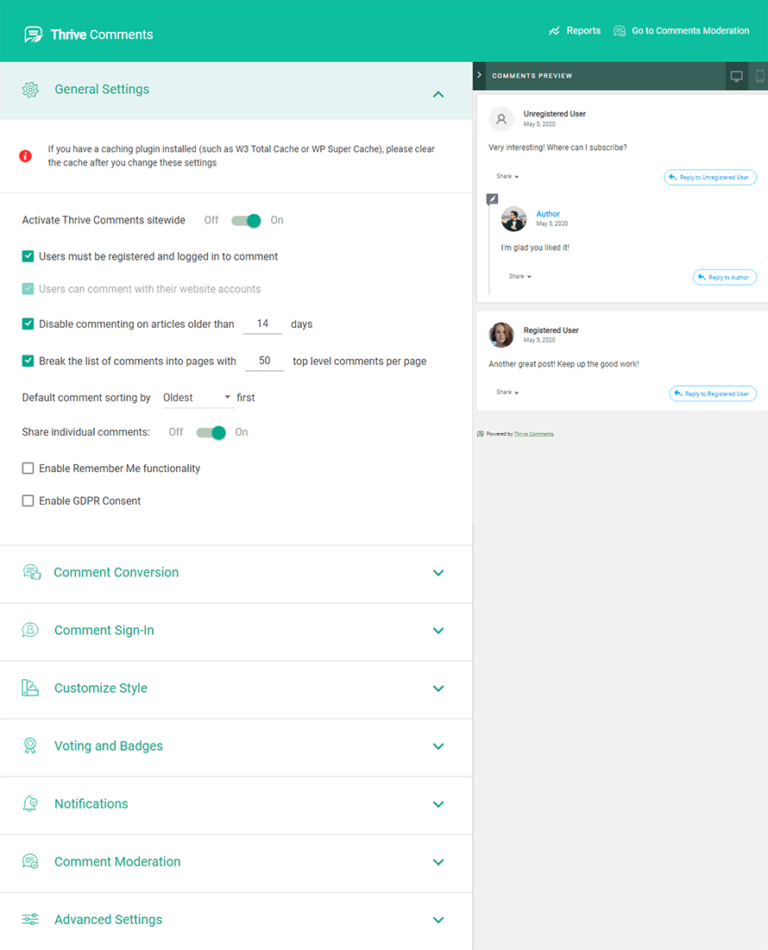
Task: Click the Author name link
Action: pos(548,214)
